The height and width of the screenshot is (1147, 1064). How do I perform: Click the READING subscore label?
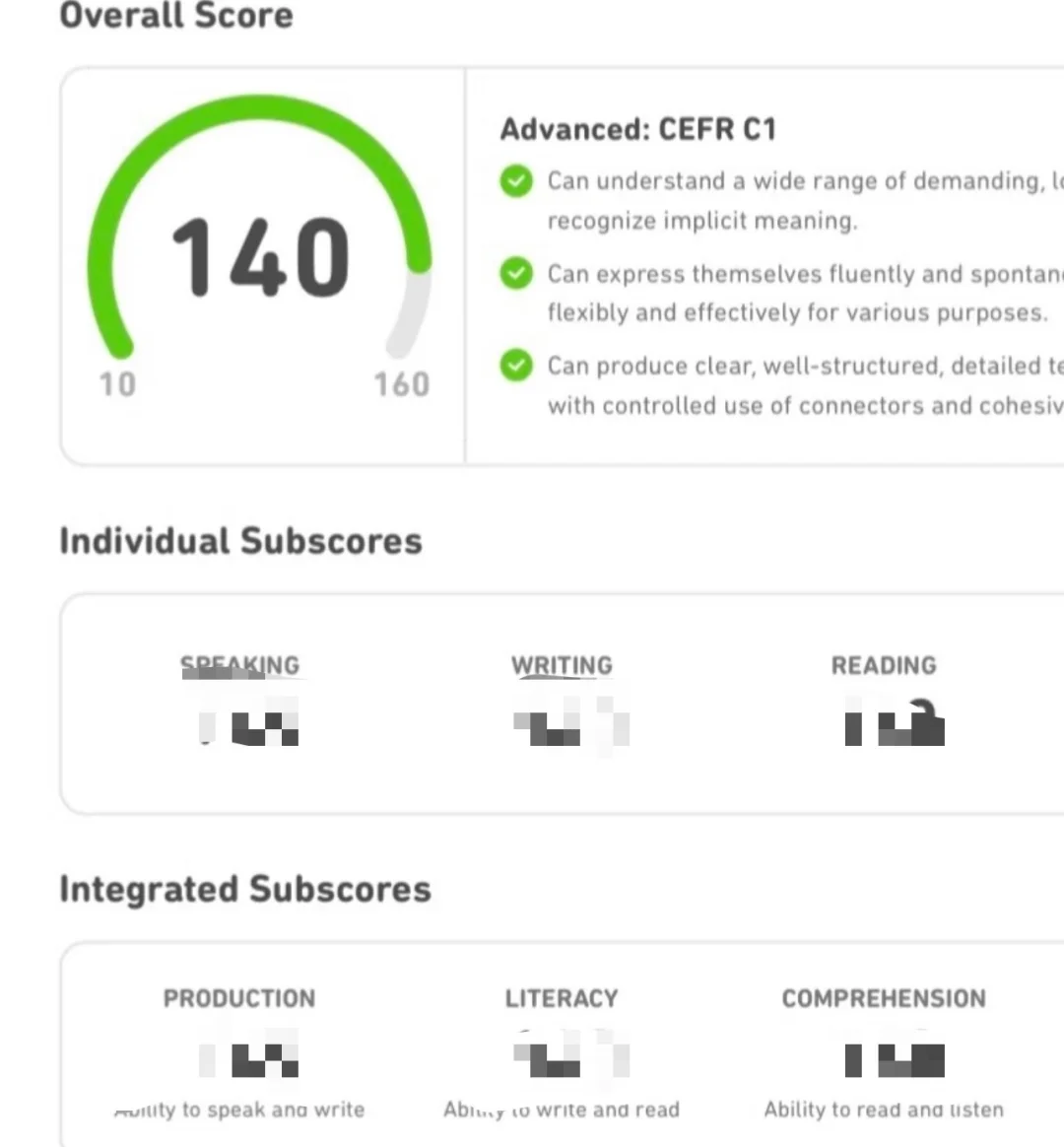click(884, 665)
